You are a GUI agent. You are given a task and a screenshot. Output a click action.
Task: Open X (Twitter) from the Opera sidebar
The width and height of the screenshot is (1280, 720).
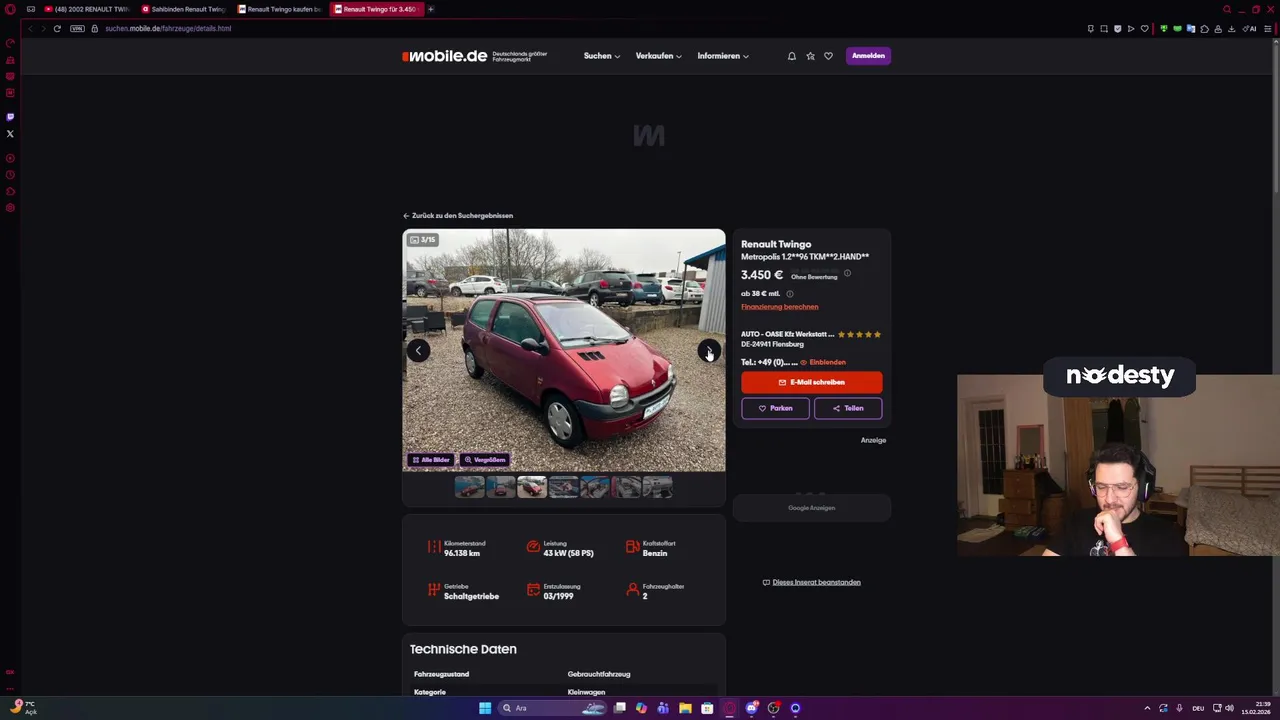click(10, 134)
